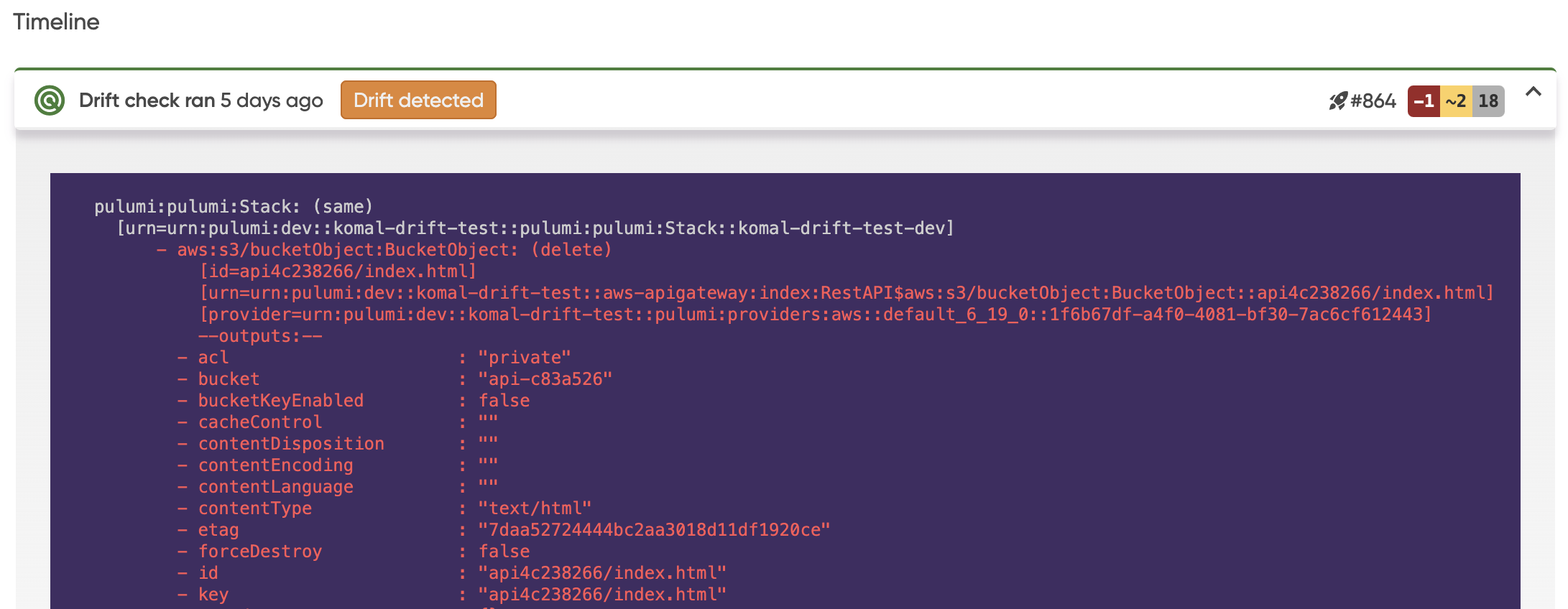Click the contentDisposition output row
This screenshot has height=609, width=1568.
[x=338, y=444]
